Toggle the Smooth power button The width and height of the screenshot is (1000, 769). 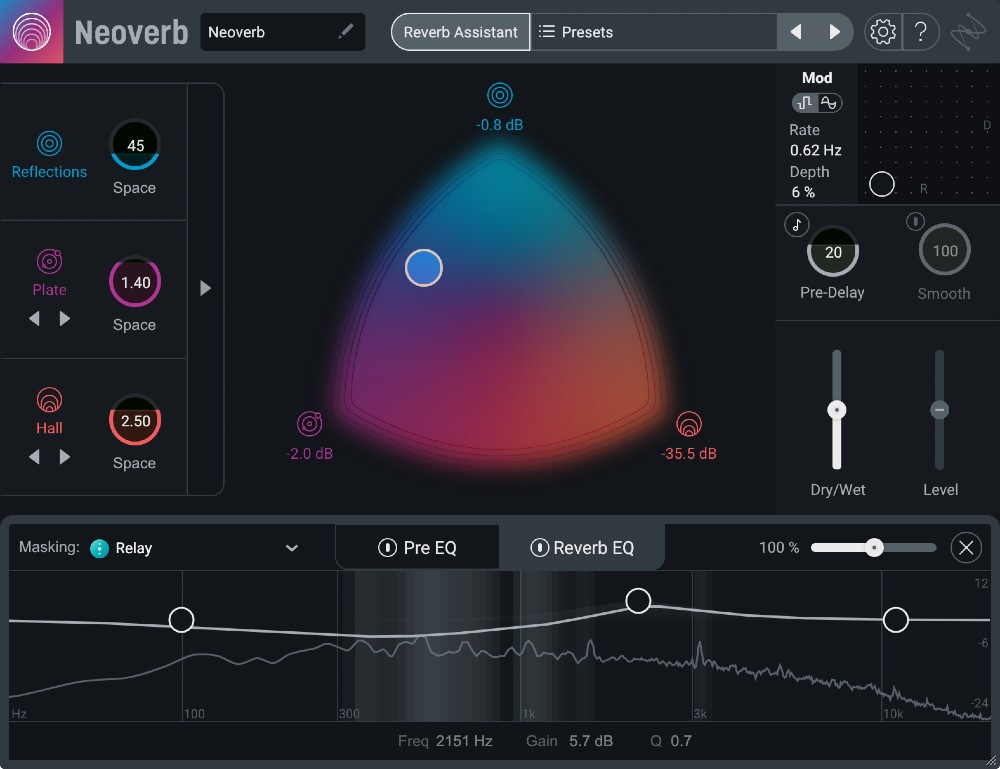tap(914, 221)
